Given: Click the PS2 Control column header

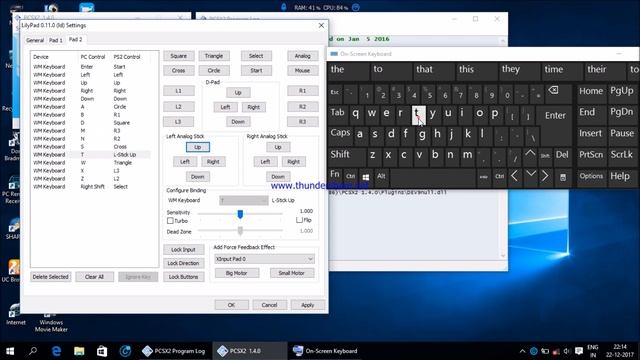Looking at the screenshot, I should 127,57.
